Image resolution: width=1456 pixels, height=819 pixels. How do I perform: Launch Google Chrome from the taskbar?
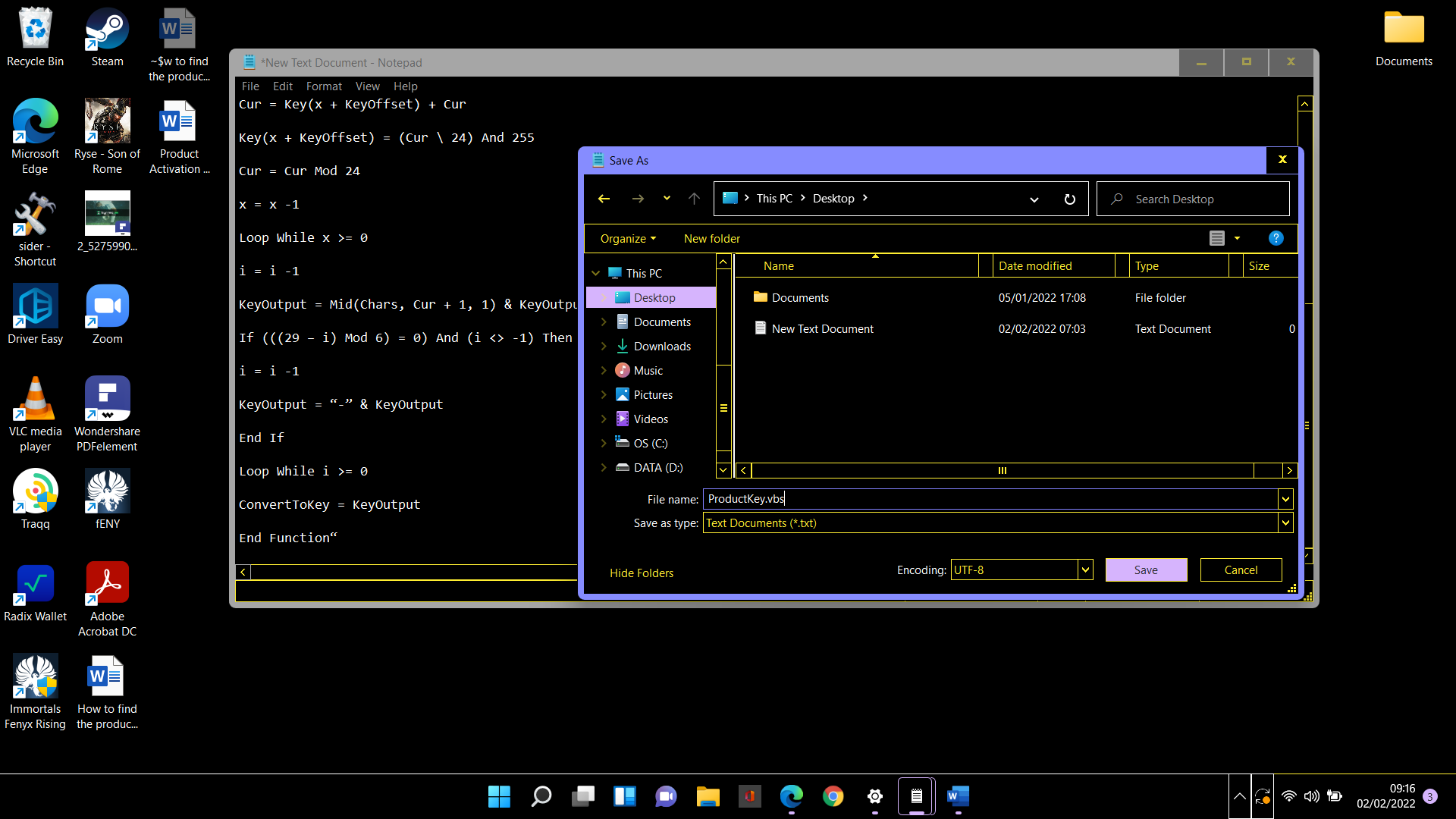pyautogui.click(x=833, y=796)
